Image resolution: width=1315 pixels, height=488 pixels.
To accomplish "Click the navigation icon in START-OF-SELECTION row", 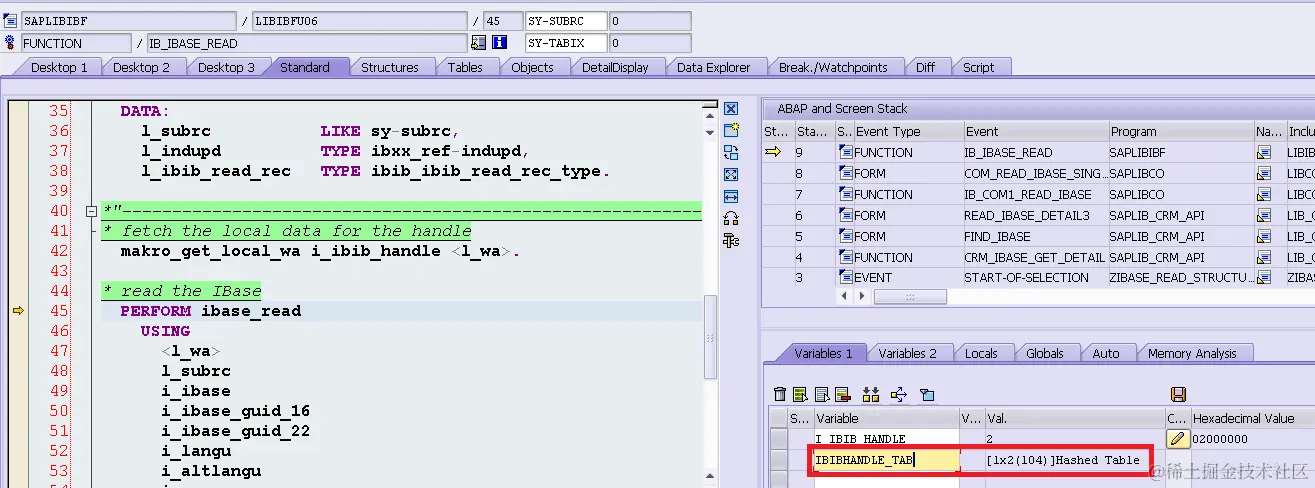I will [1263, 278].
